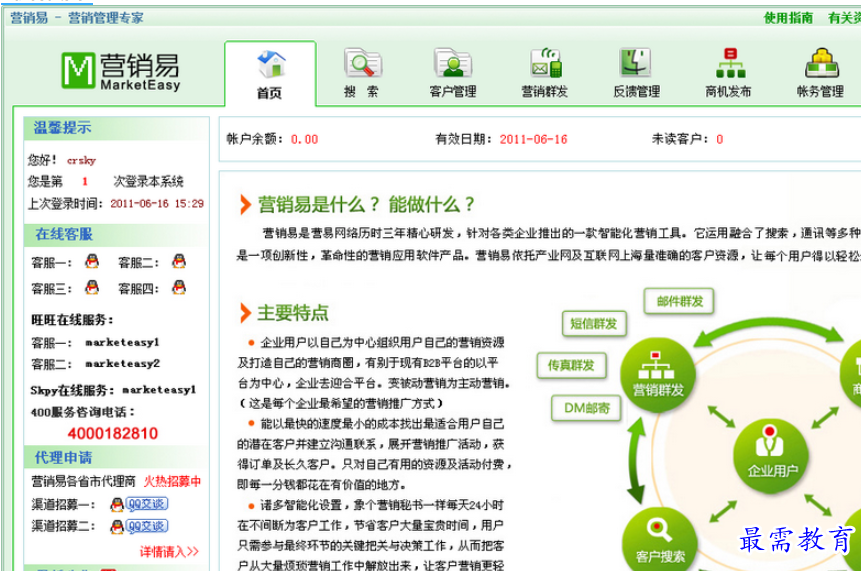Click the 代理申请 panel header
The image size is (861, 571).
coord(116,457)
